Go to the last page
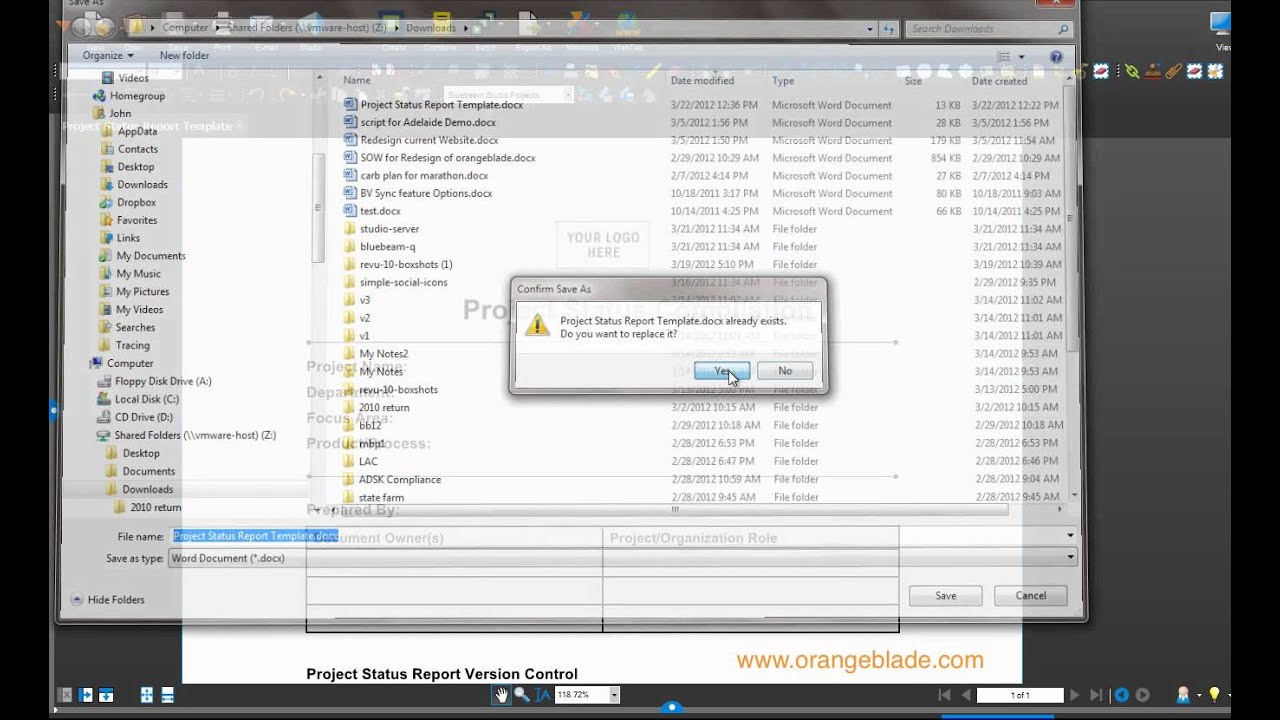 click(1097, 694)
